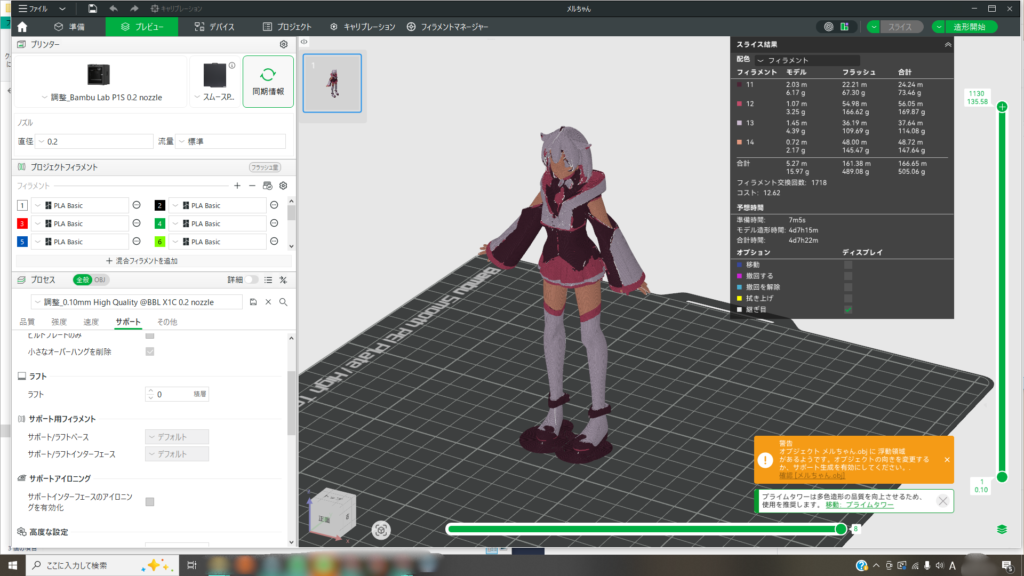1024x576 pixels.
Task: Toggle 撤回を解除 display checkbox
Action: (x=848, y=287)
